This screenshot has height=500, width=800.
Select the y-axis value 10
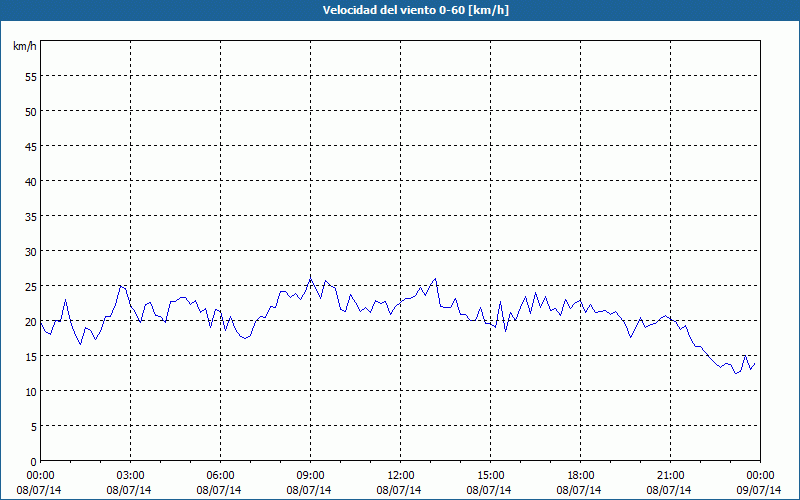click(x=31, y=392)
